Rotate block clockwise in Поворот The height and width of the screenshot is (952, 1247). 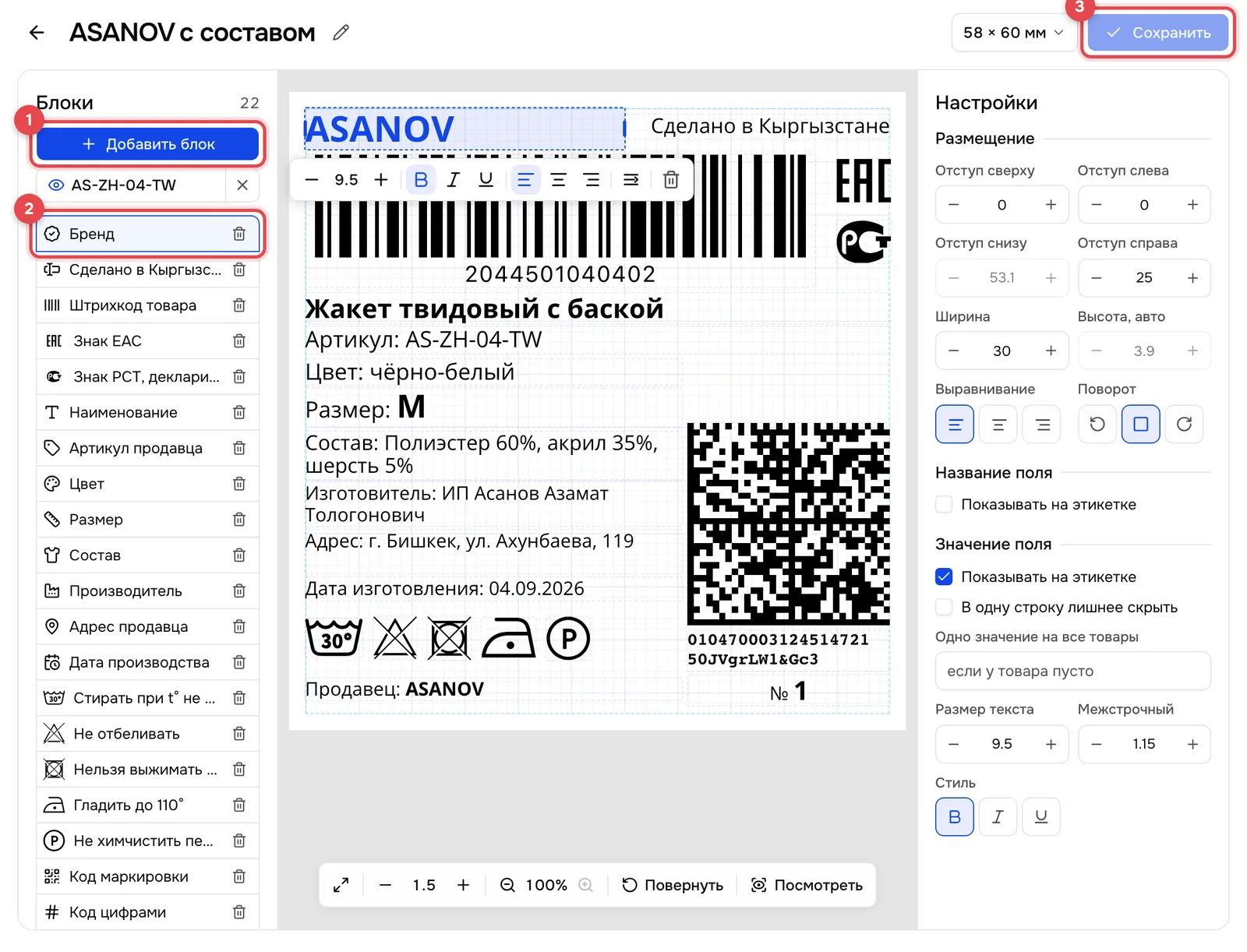pos(1184,425)
